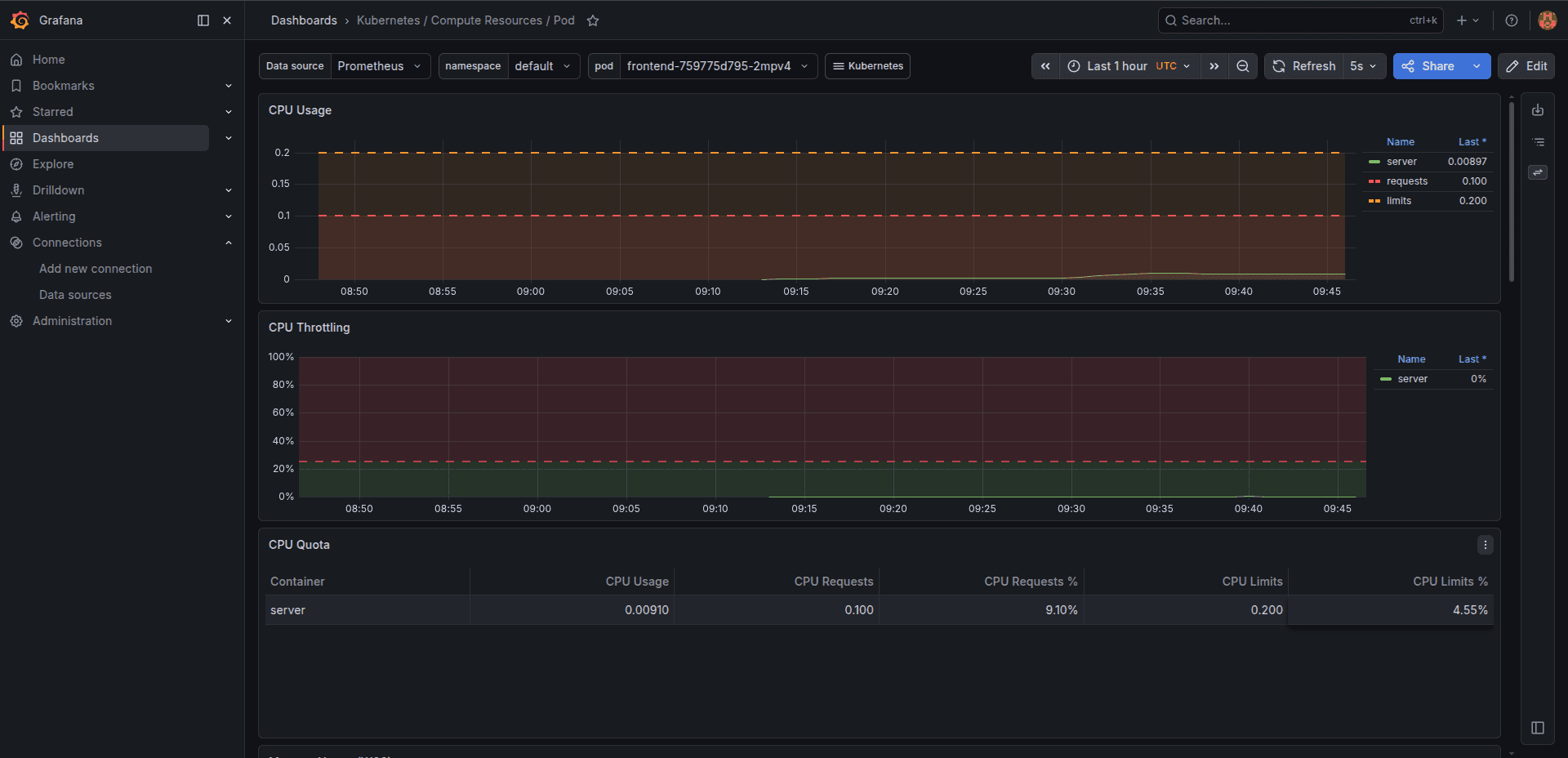Toggle server series in CPU Usage legend
The image size is (1568, 758).
pyautogui.click(x=1401, y=162)
